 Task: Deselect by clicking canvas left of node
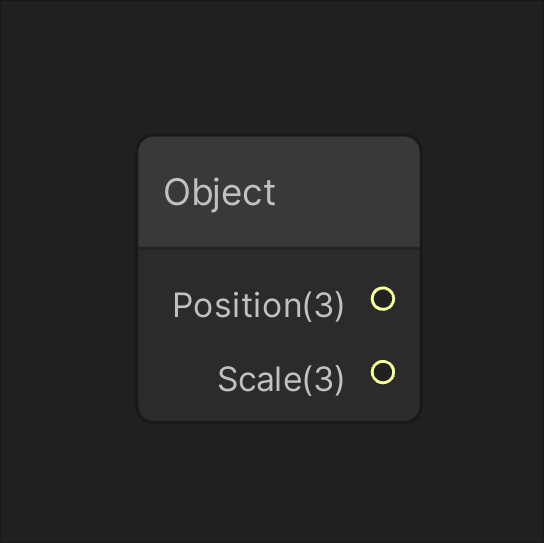coord(68,278)
